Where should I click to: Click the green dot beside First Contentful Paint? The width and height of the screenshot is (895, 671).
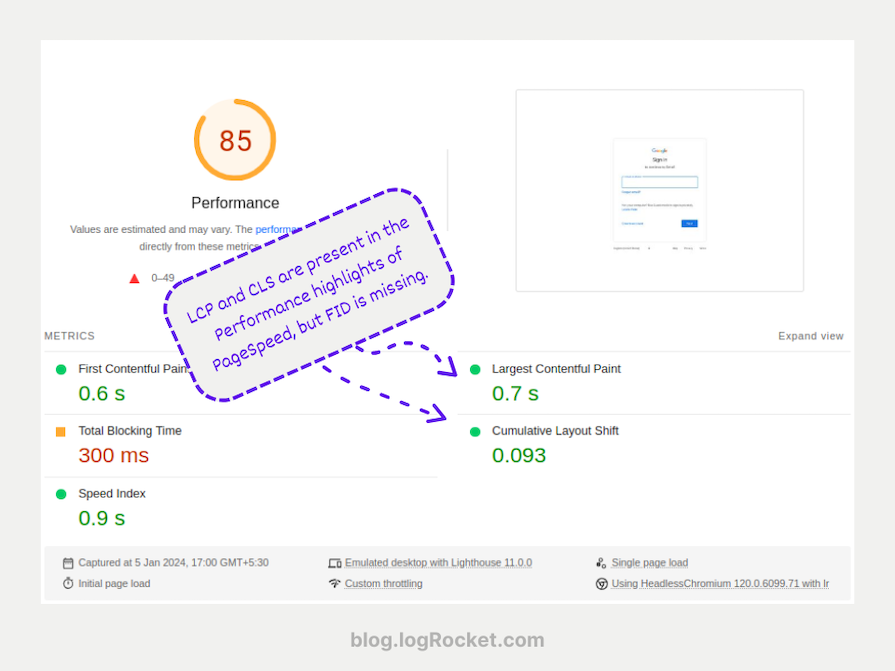tap(62, 368)
